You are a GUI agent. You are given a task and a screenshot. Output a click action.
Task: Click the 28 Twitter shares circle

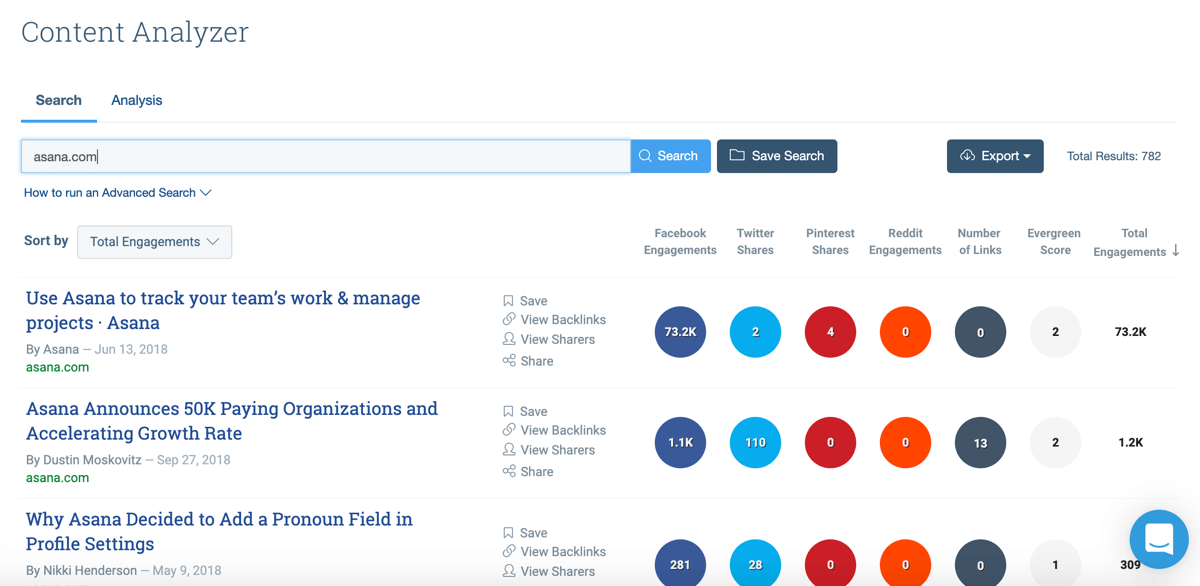755,564
